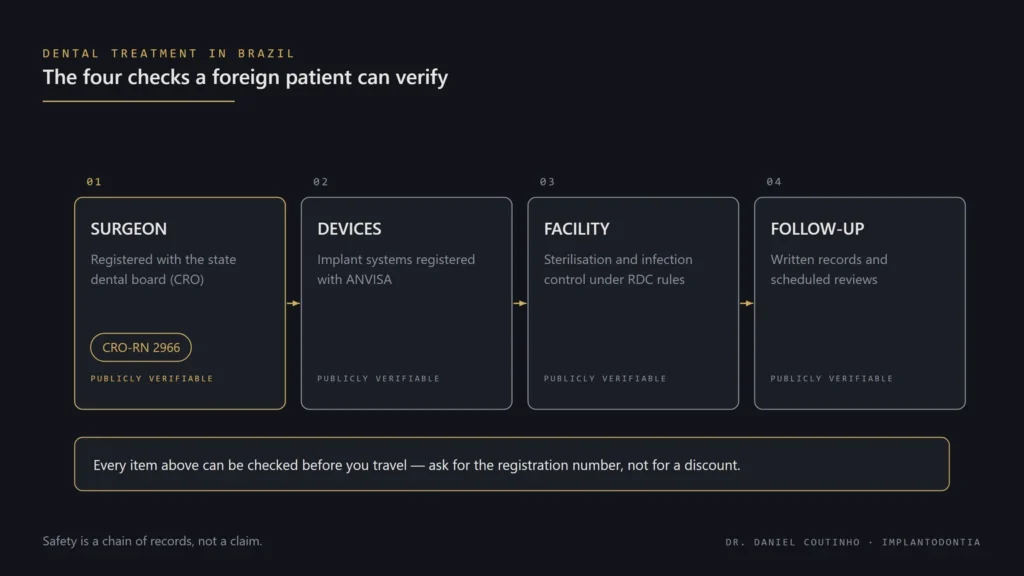This screenshot has height=576, width=1024.
Task: Select the callout about registration number
Action: click(x=511, y=464)
